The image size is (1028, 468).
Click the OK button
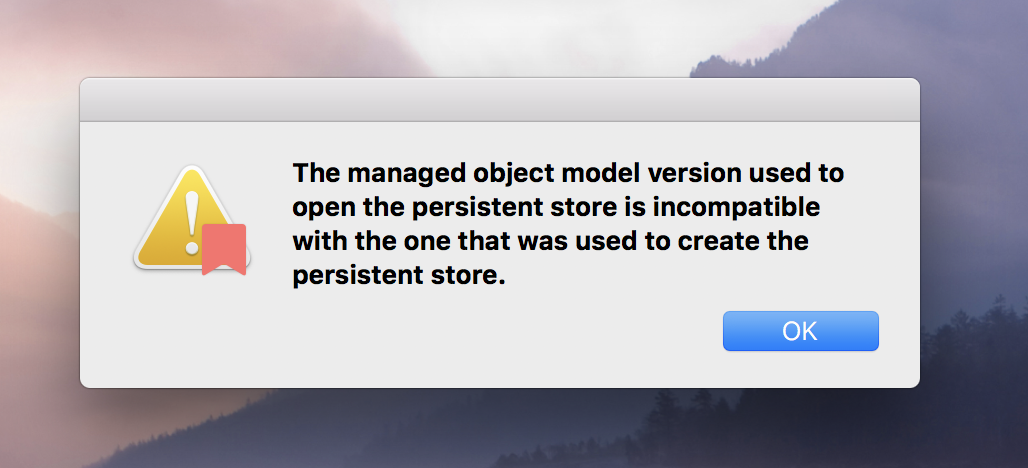click(x=801, y=331)
